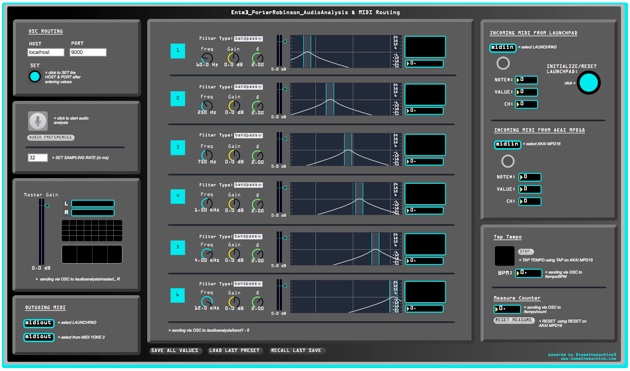Screen dimensions: 630x371
Task: Select the first midiout for LAUNCHPAD
Action: pos(39,323)
